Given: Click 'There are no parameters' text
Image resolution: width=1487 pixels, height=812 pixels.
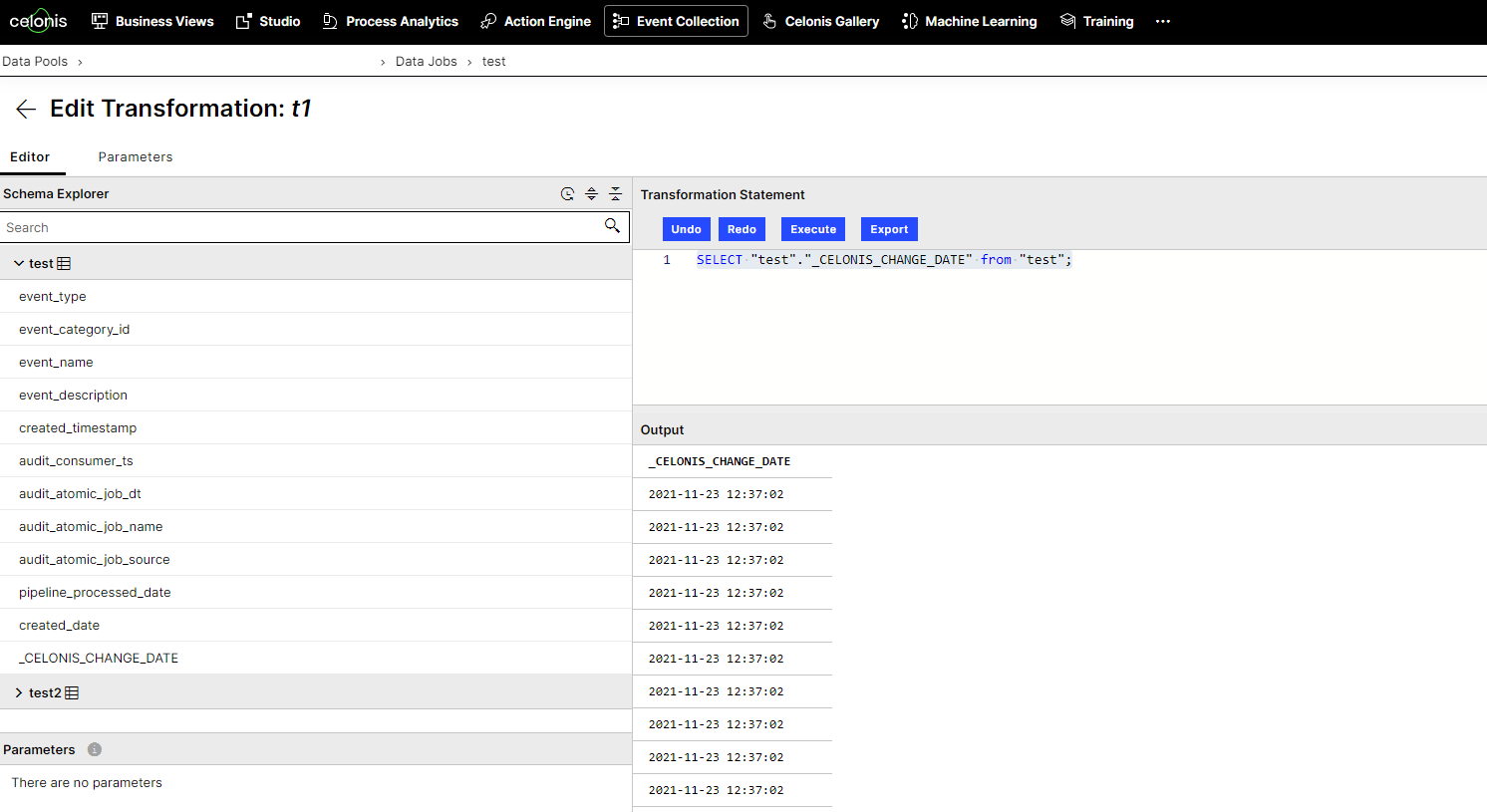Looking at the screenshot, I should click(87, 782).
